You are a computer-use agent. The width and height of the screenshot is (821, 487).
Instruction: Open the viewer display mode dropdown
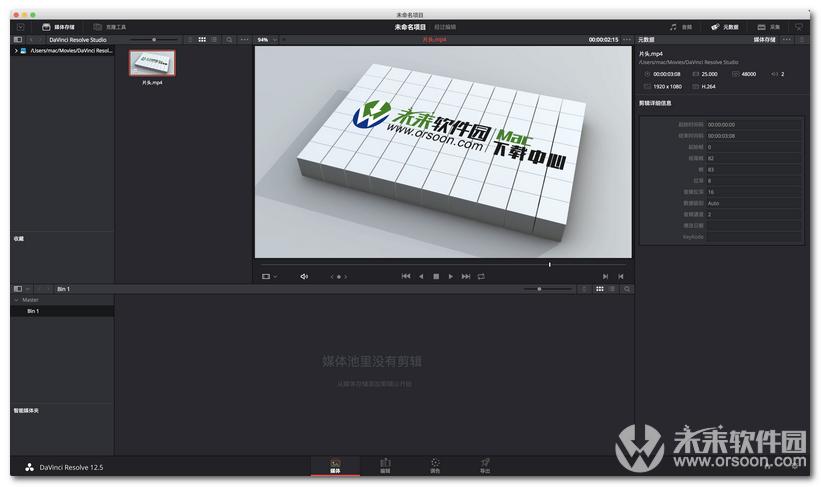(x=270, y=276)
